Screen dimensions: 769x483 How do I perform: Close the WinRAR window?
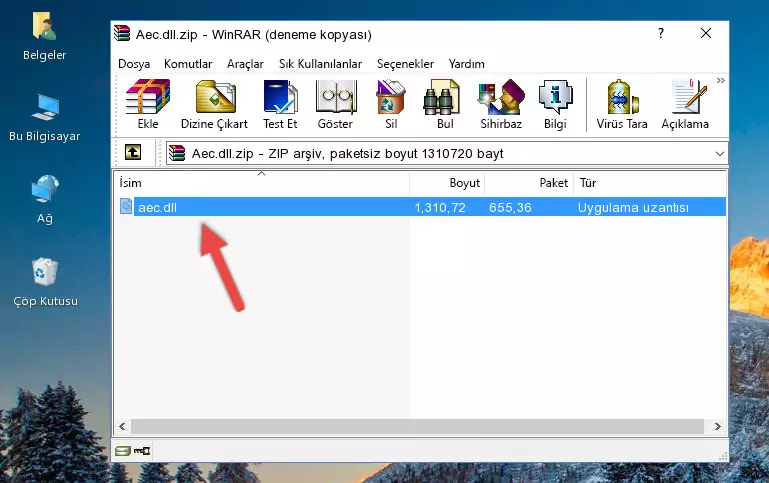tap(706, 33)
